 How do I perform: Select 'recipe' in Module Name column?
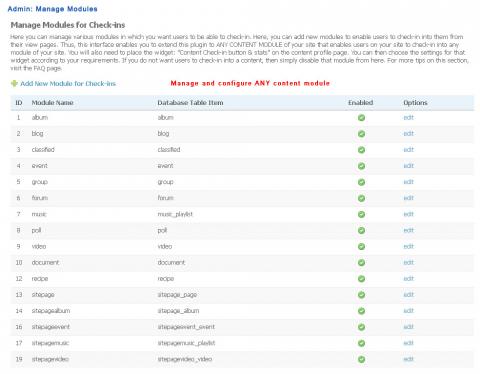pyautogui.click(x=40, y=279)
